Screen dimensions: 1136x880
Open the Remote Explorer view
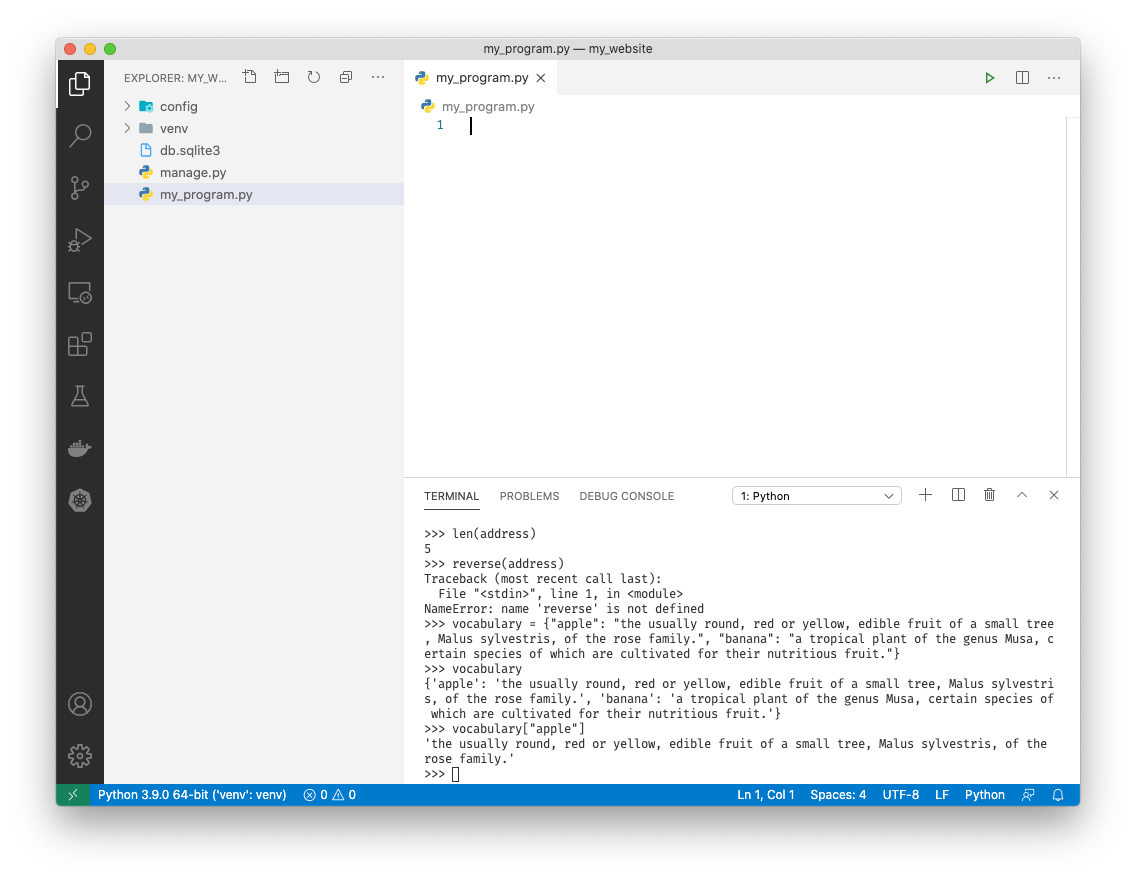80,292
